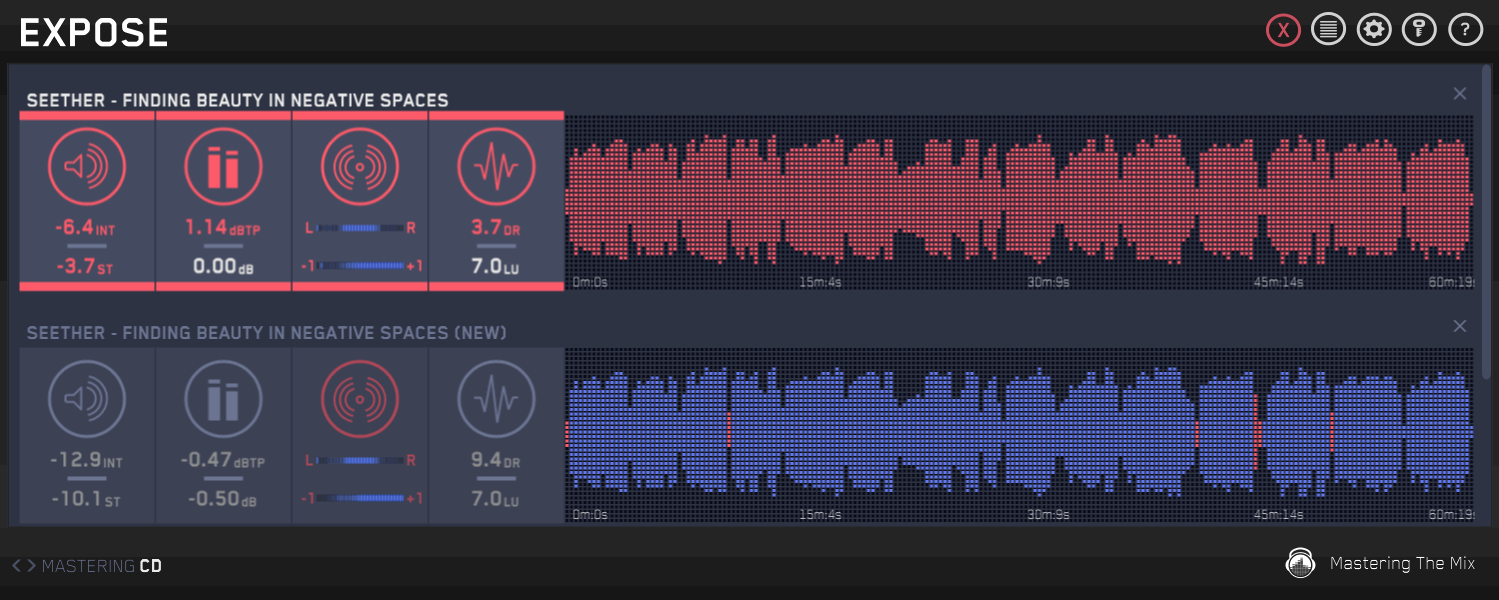Click (NEW) track's 7.0 LU value
Screen dimensions: 1499x600
click(497, 499)
